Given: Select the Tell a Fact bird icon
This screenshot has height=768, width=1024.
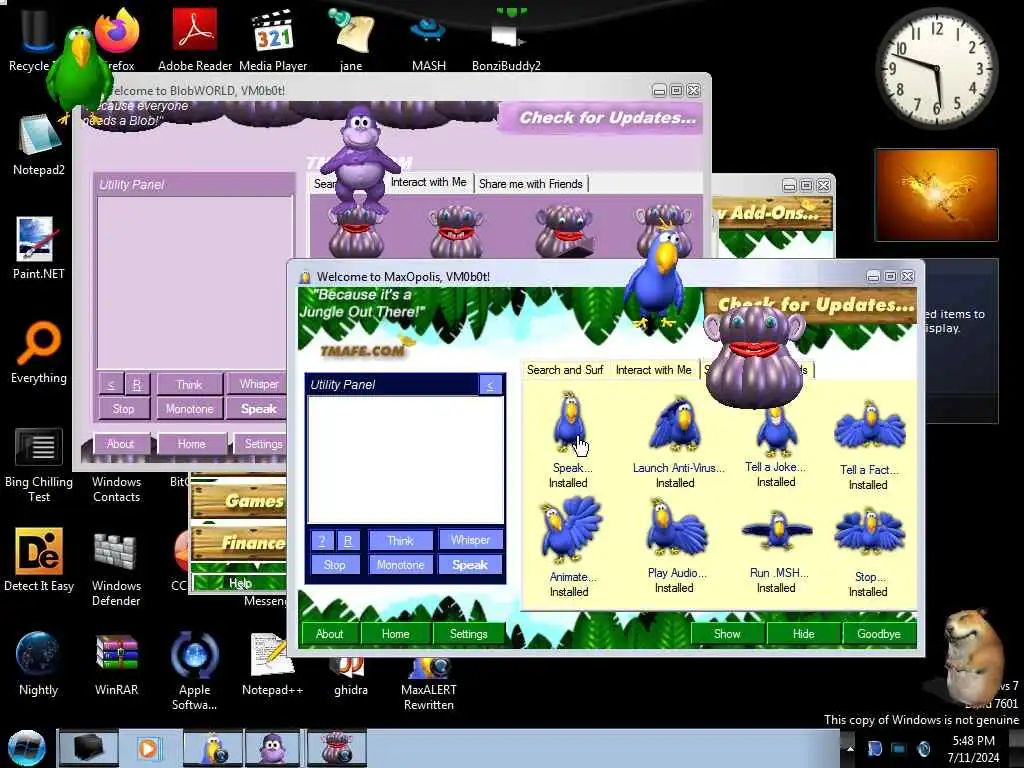Looking at the screenshot, I should pyautogui.click(x=869, y=427).
